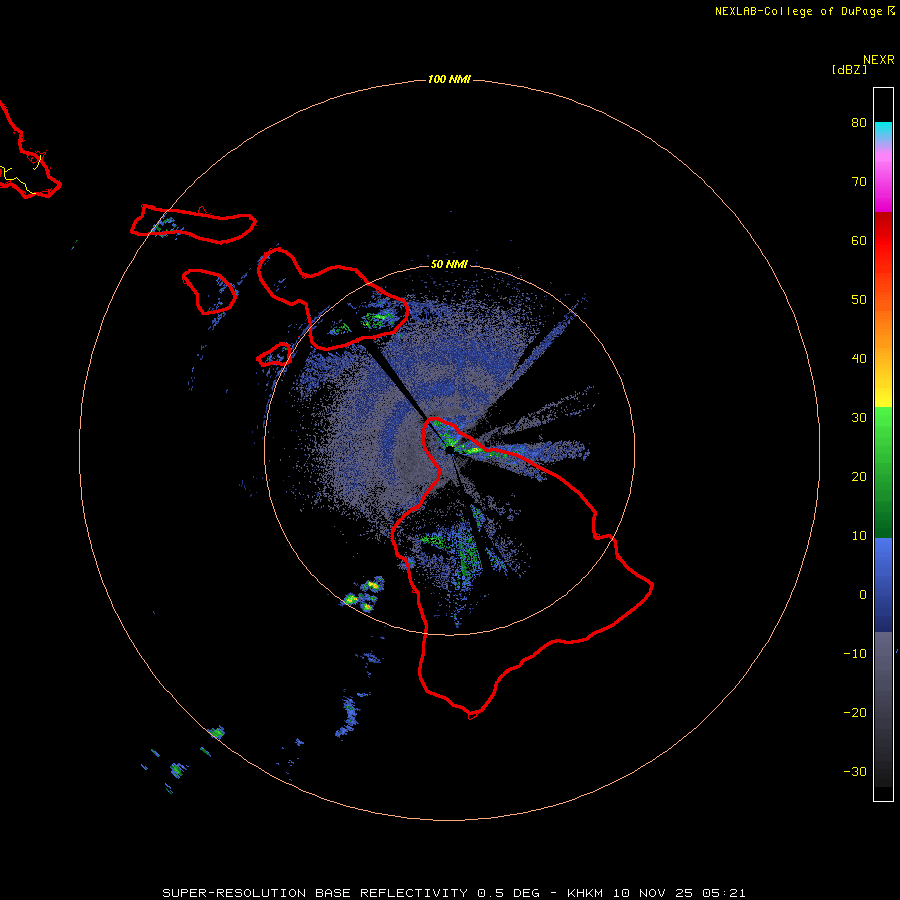Click the SUPER-RESOLUTION BASE REFLECTIVITY caption text
Viewport: 900px width, 900px height.
[x=315, y=893]
